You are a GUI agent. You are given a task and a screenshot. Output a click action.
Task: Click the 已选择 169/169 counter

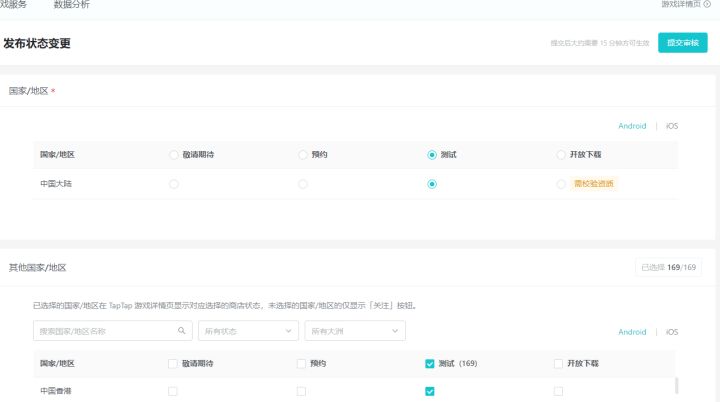pos(669,267)
